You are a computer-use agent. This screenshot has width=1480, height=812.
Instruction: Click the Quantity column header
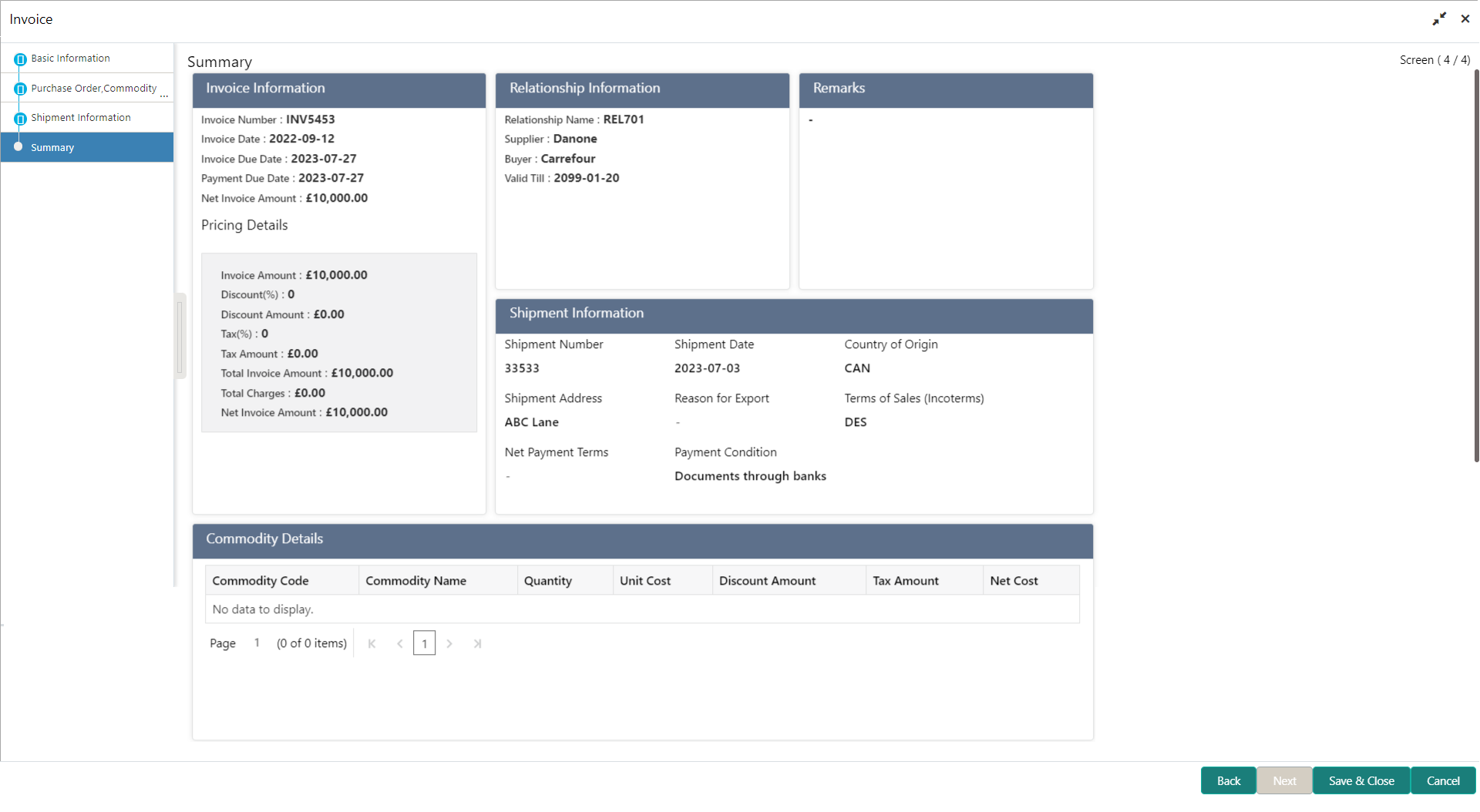pyautogui.click(x=565, y=581)
